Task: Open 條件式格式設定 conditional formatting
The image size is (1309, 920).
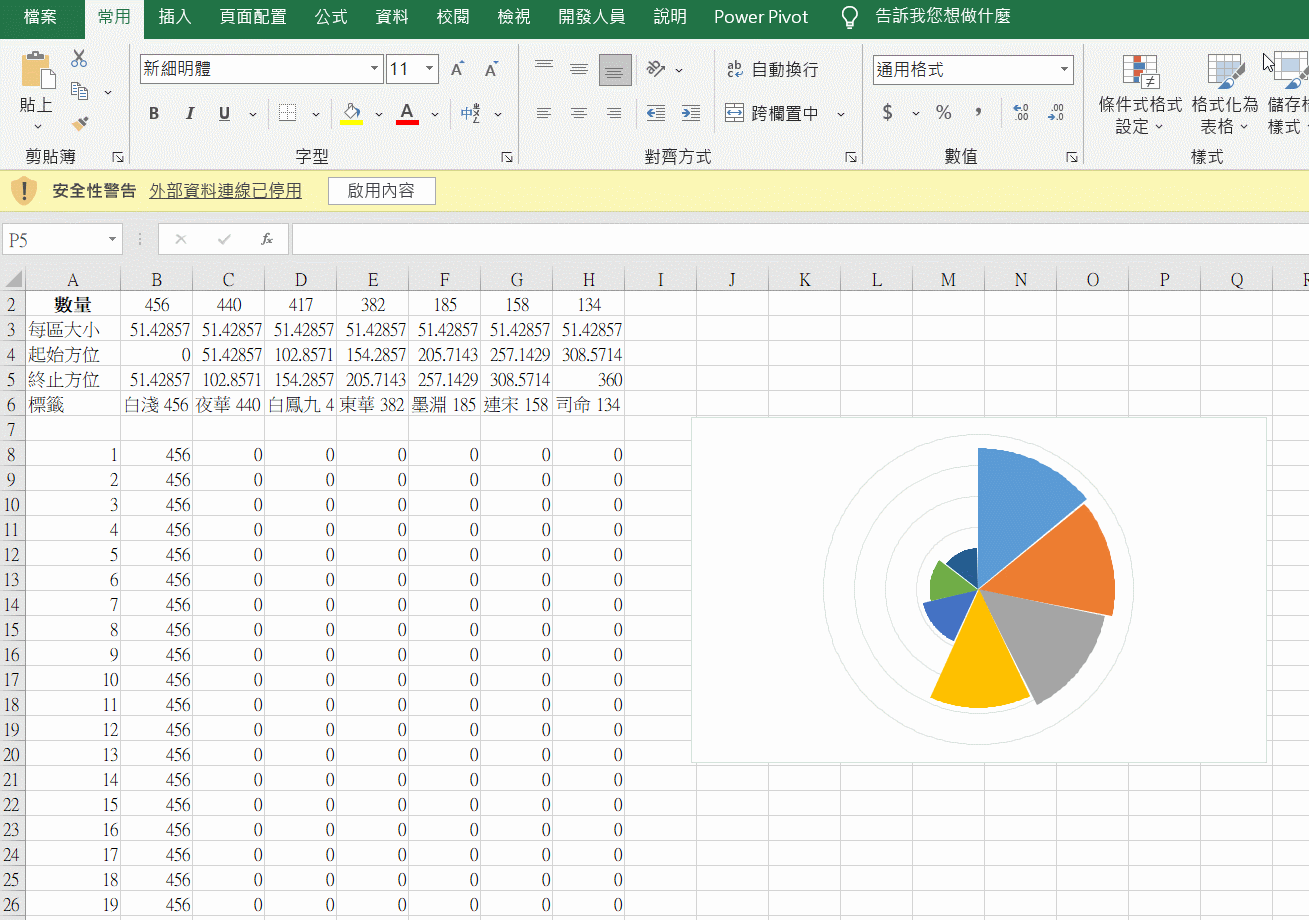Action: (x=1140, y=96)
